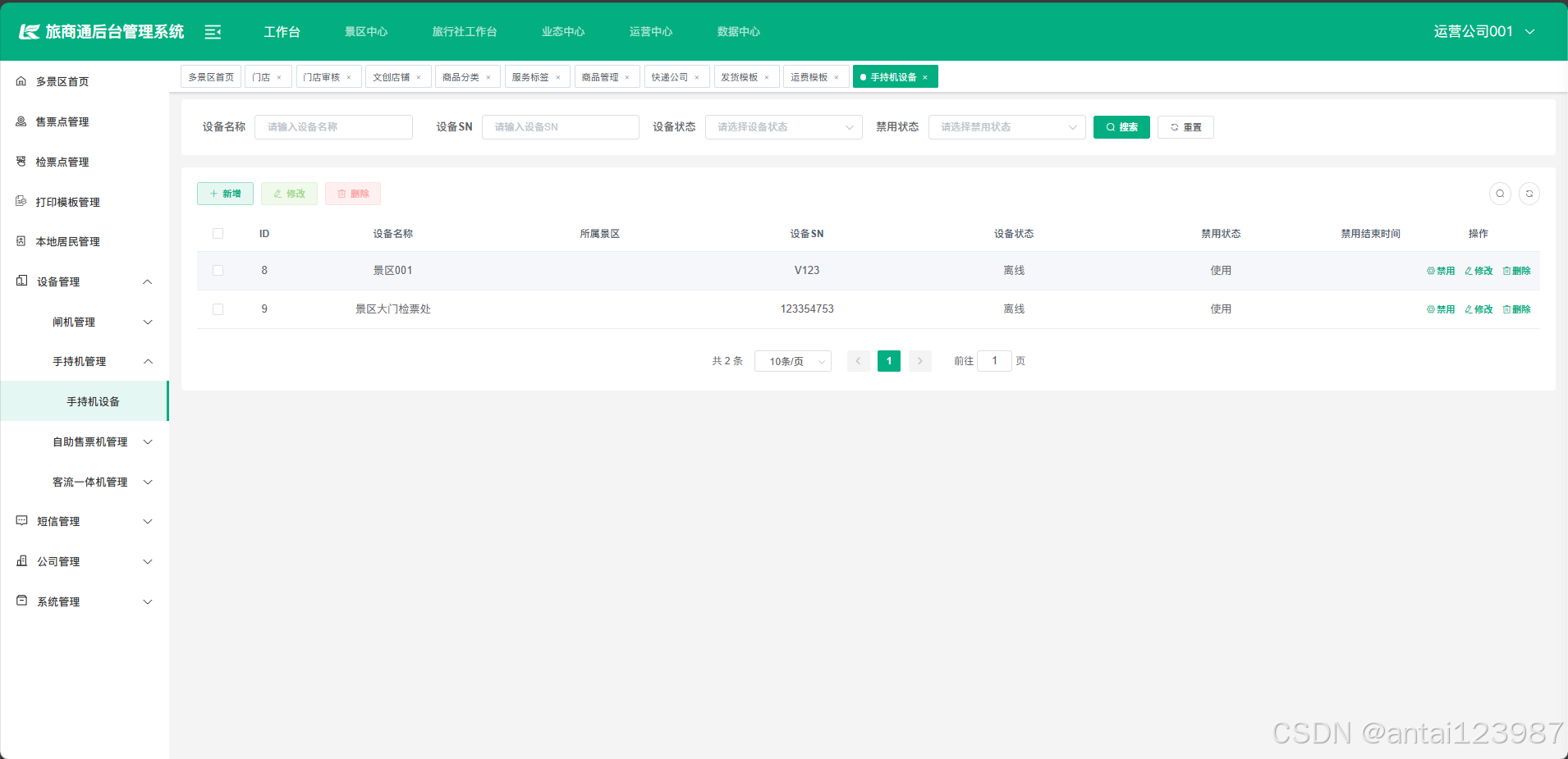Focus the 设备SN search input
The image size is (1568, 759).
point(561,127)
